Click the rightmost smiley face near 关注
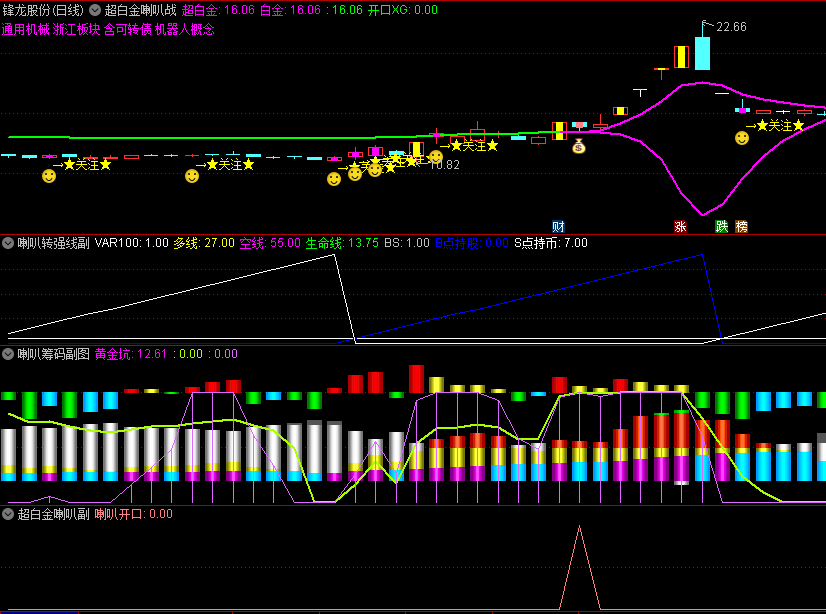Screen dimensions: 826x614 click(742, 138)
